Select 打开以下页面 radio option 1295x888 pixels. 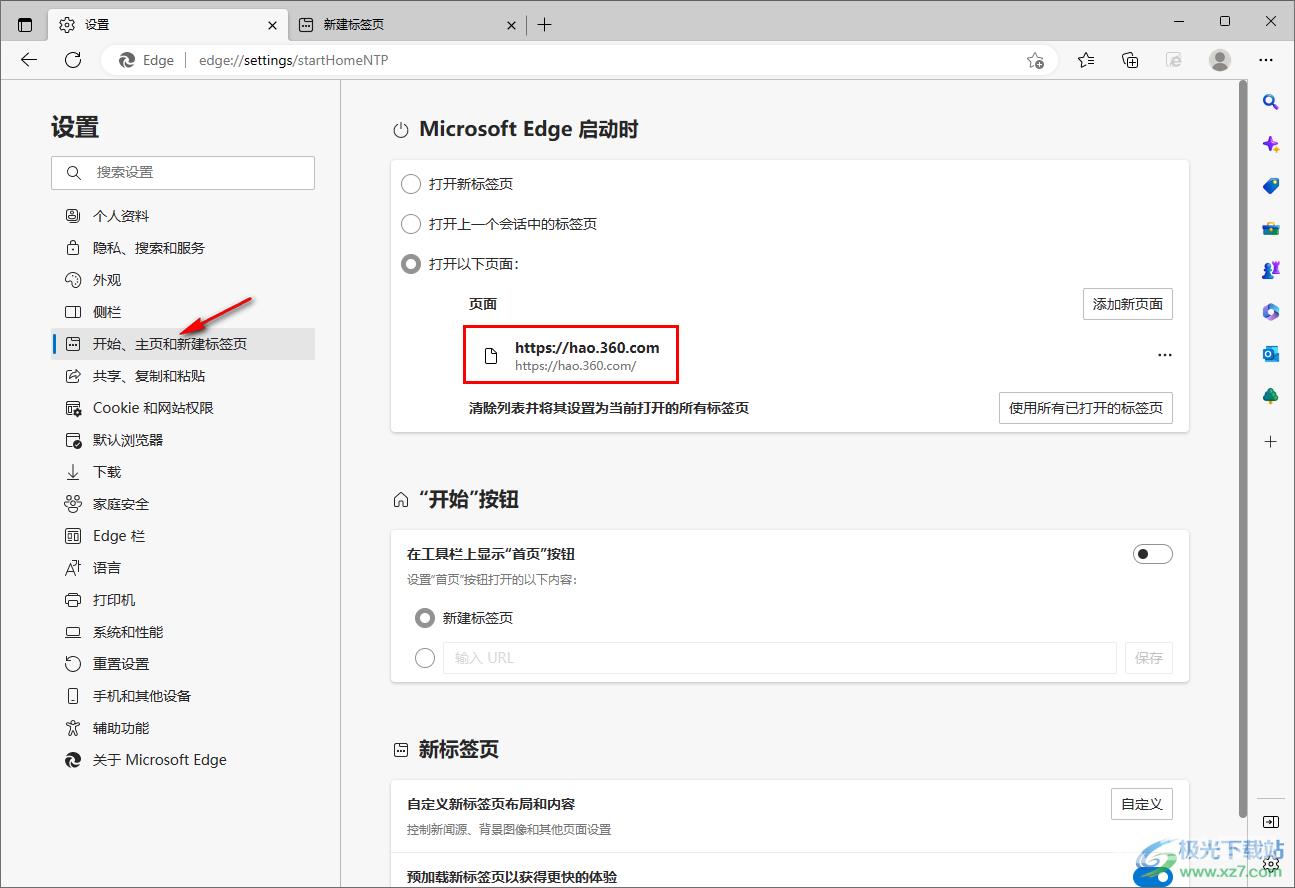[x=410, y=264]
